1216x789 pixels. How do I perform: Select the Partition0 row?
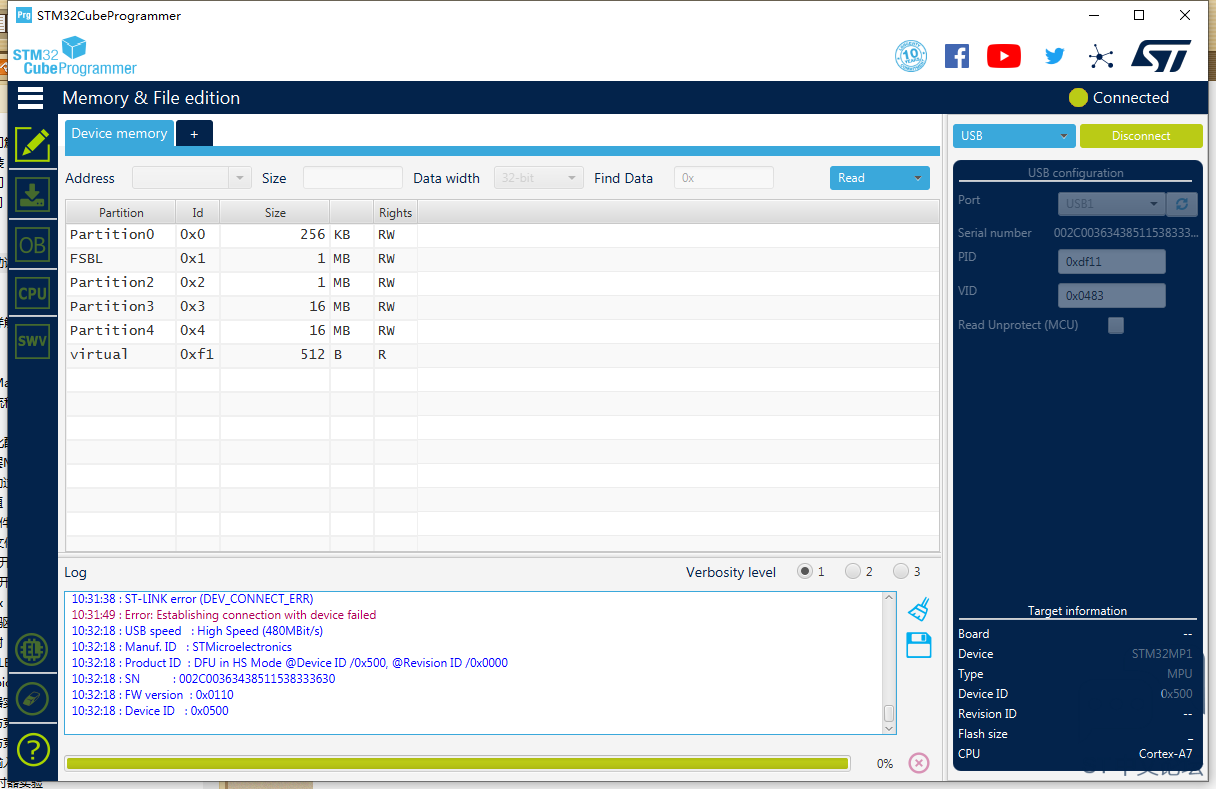click(x=502, y=235)
